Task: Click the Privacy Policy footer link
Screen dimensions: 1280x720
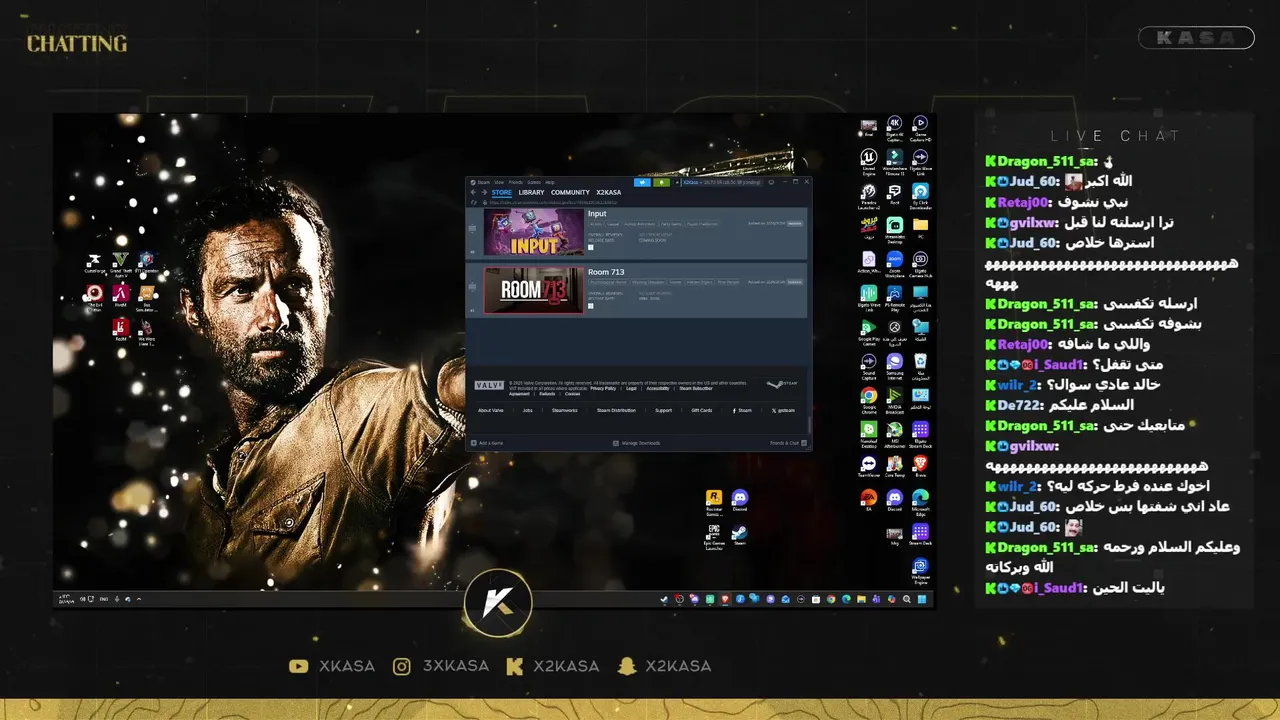Action: coord(603,389)
